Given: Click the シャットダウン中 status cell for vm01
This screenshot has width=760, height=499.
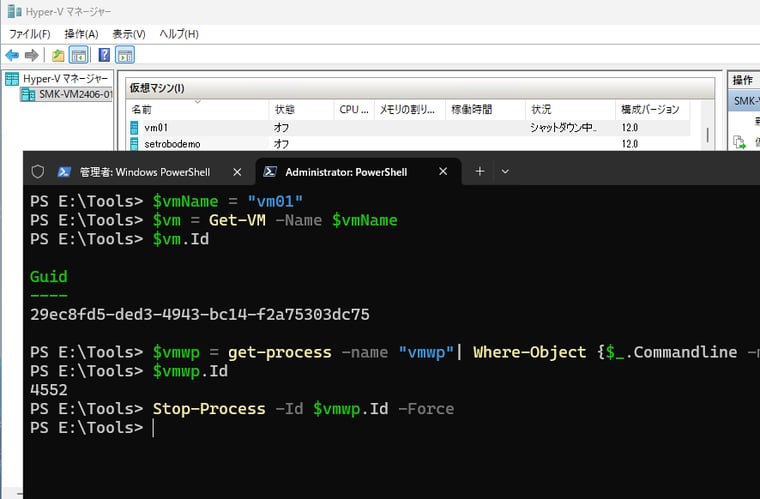Looking at the screenshot, I should (563, 127).
